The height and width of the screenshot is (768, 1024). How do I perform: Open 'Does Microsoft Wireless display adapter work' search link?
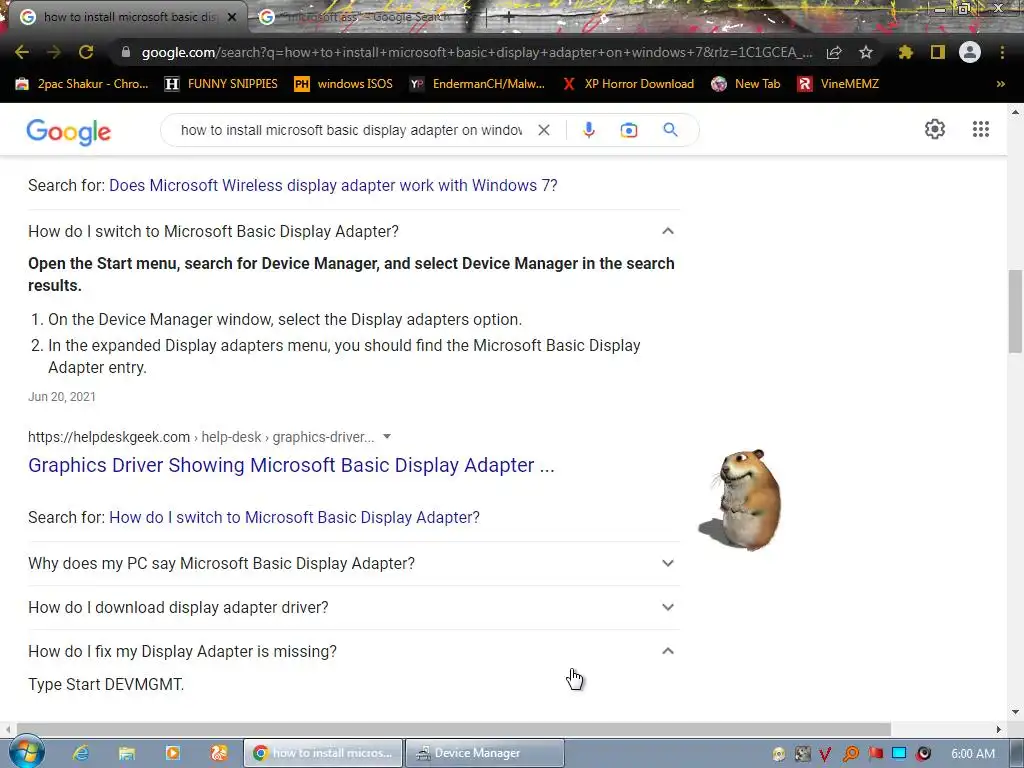click(x=333, y=185)
